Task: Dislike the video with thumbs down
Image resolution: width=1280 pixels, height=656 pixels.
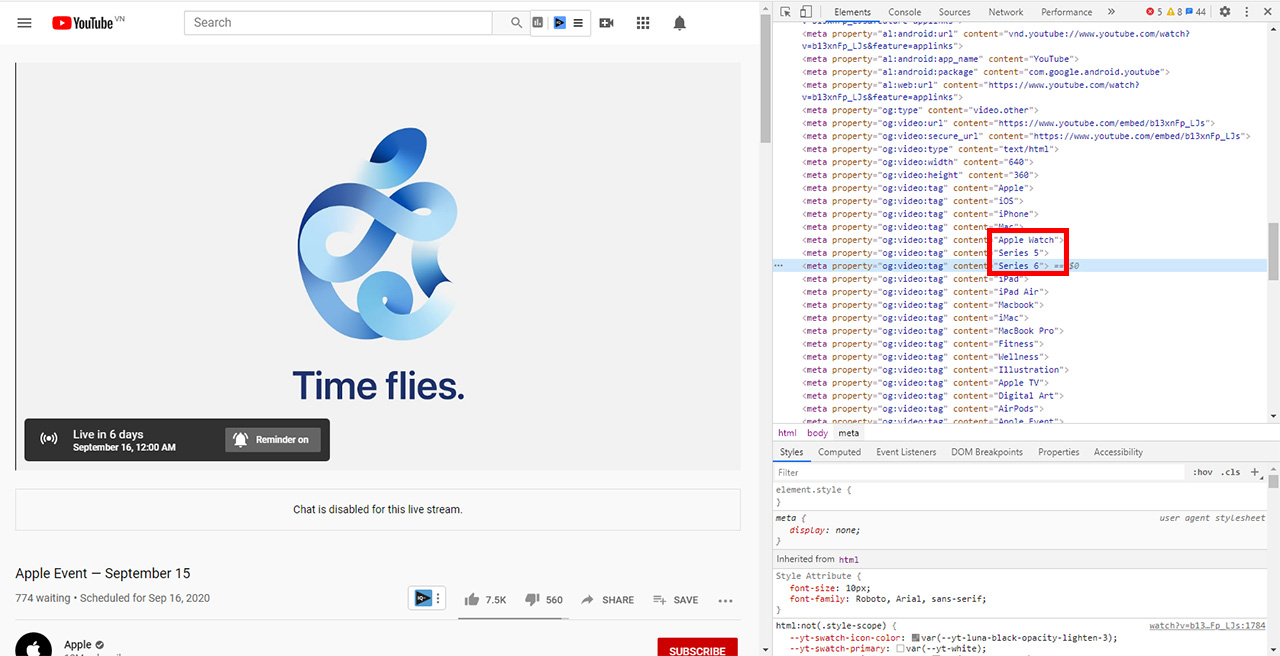Action: (x=544, y=599)
